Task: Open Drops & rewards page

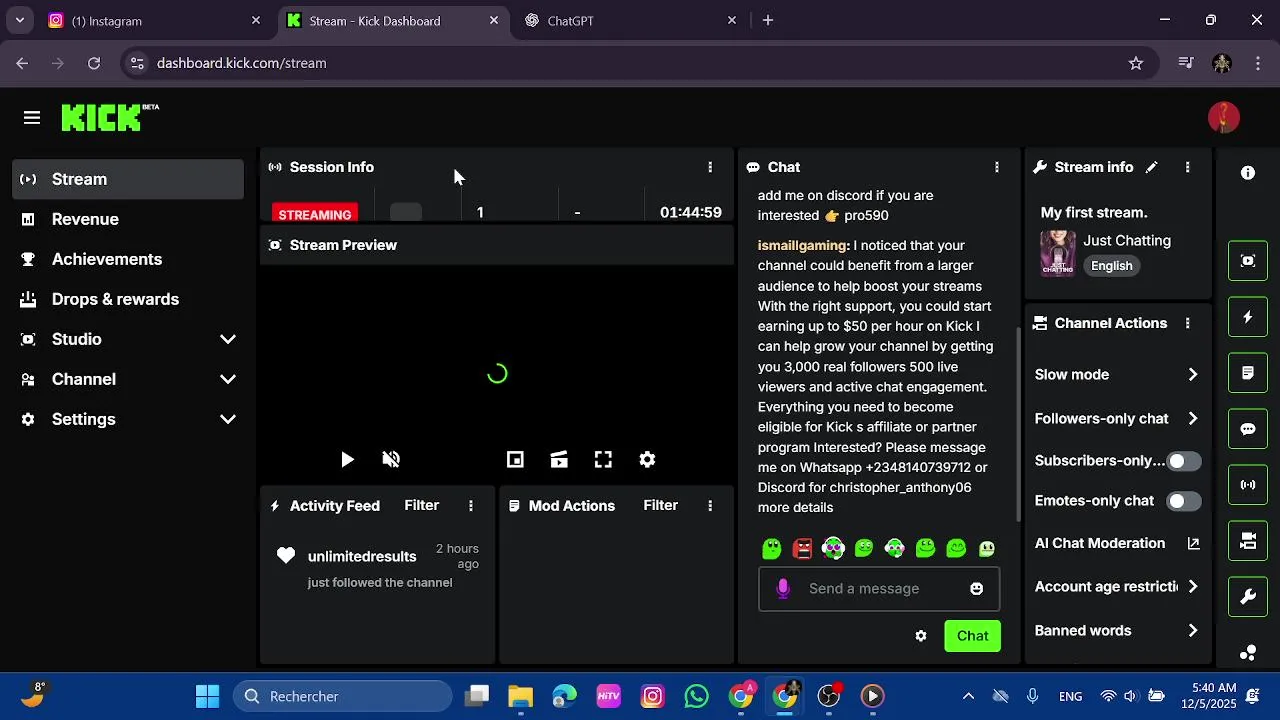Action: (128, 299)
